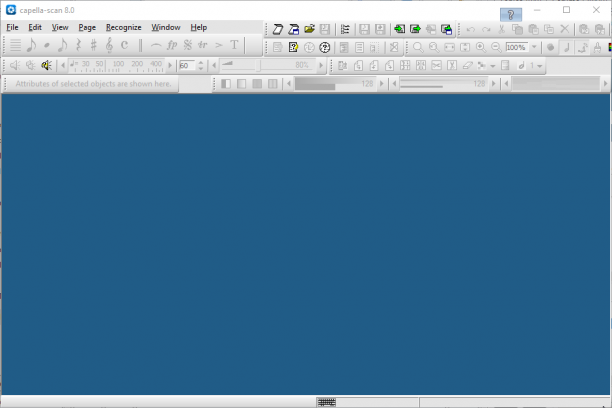Click the green arrow import icon
The height and width of the screenshot is (408, 612).
click(399, 29)
